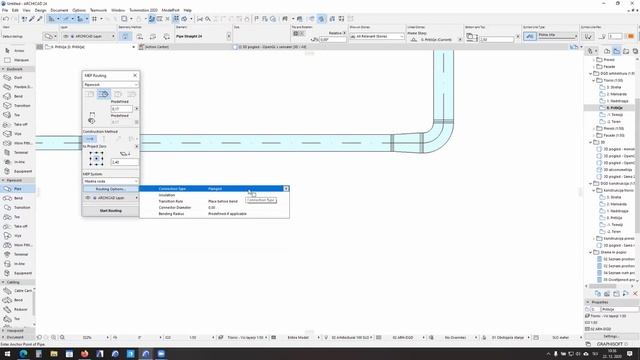Click the grid snap icon in toolbar
The image size is (640, 360).
click(x=94, y=19)
